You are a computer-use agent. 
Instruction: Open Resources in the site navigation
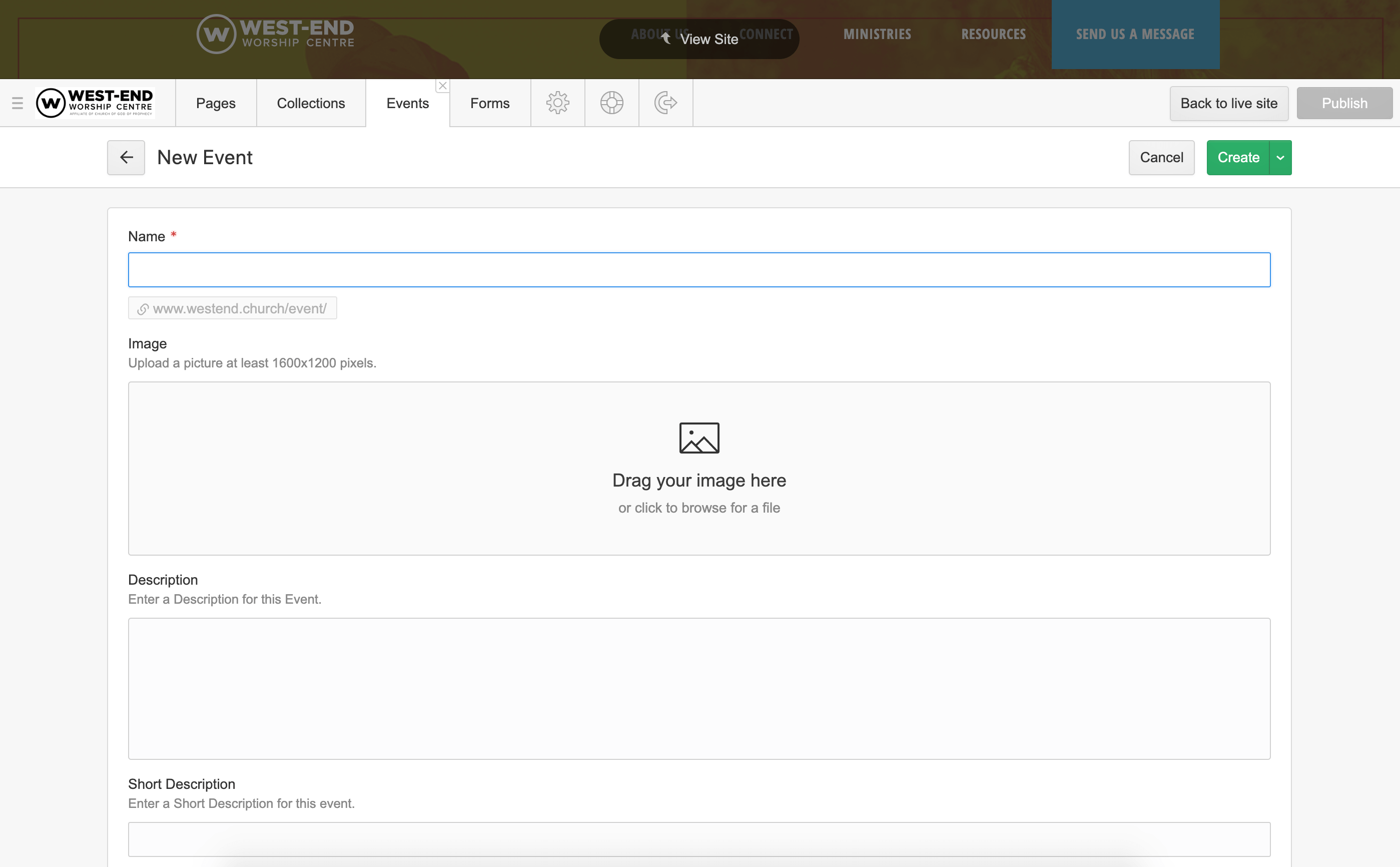tap(993, 35)
